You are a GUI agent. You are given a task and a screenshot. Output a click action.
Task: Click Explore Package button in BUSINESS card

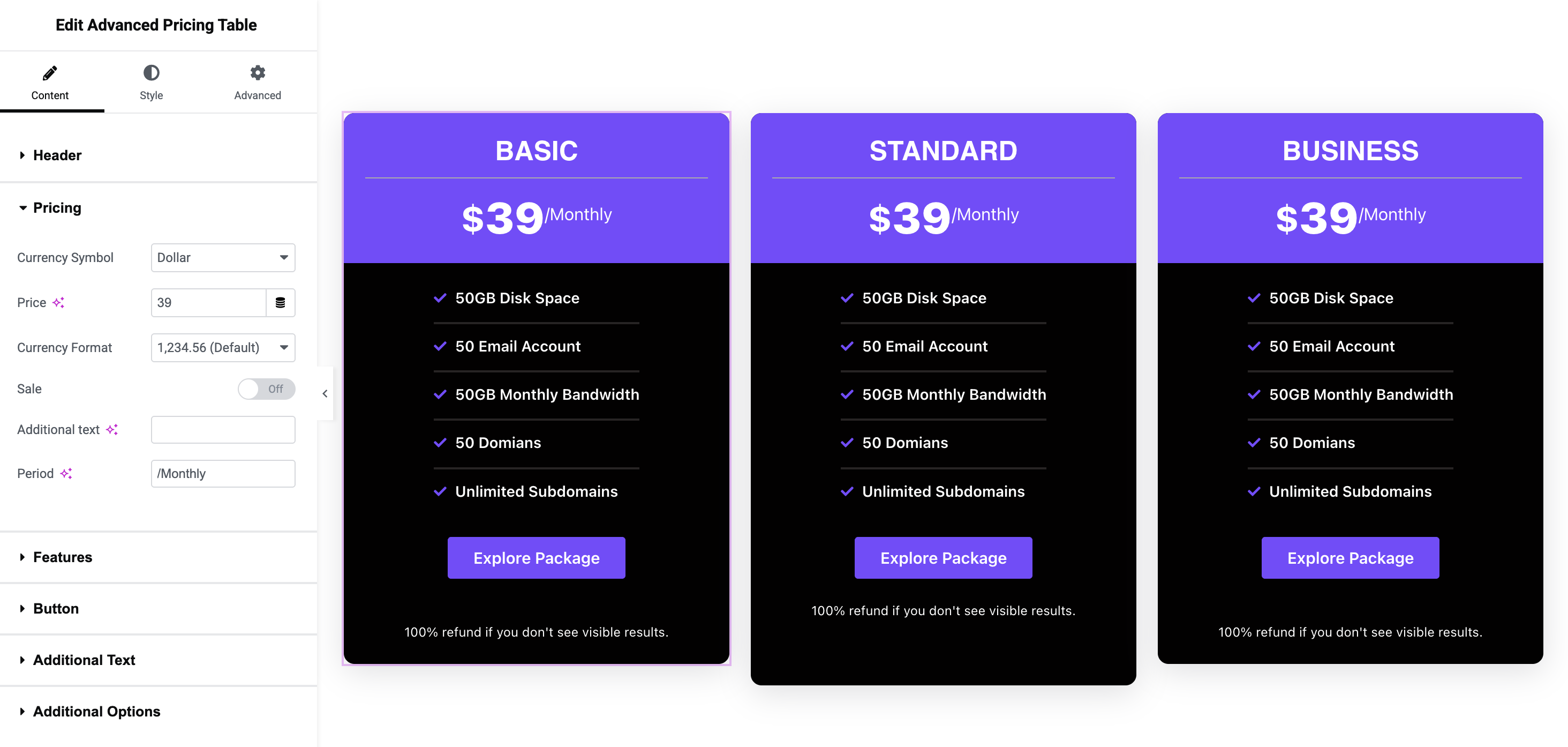(1350, 557)
